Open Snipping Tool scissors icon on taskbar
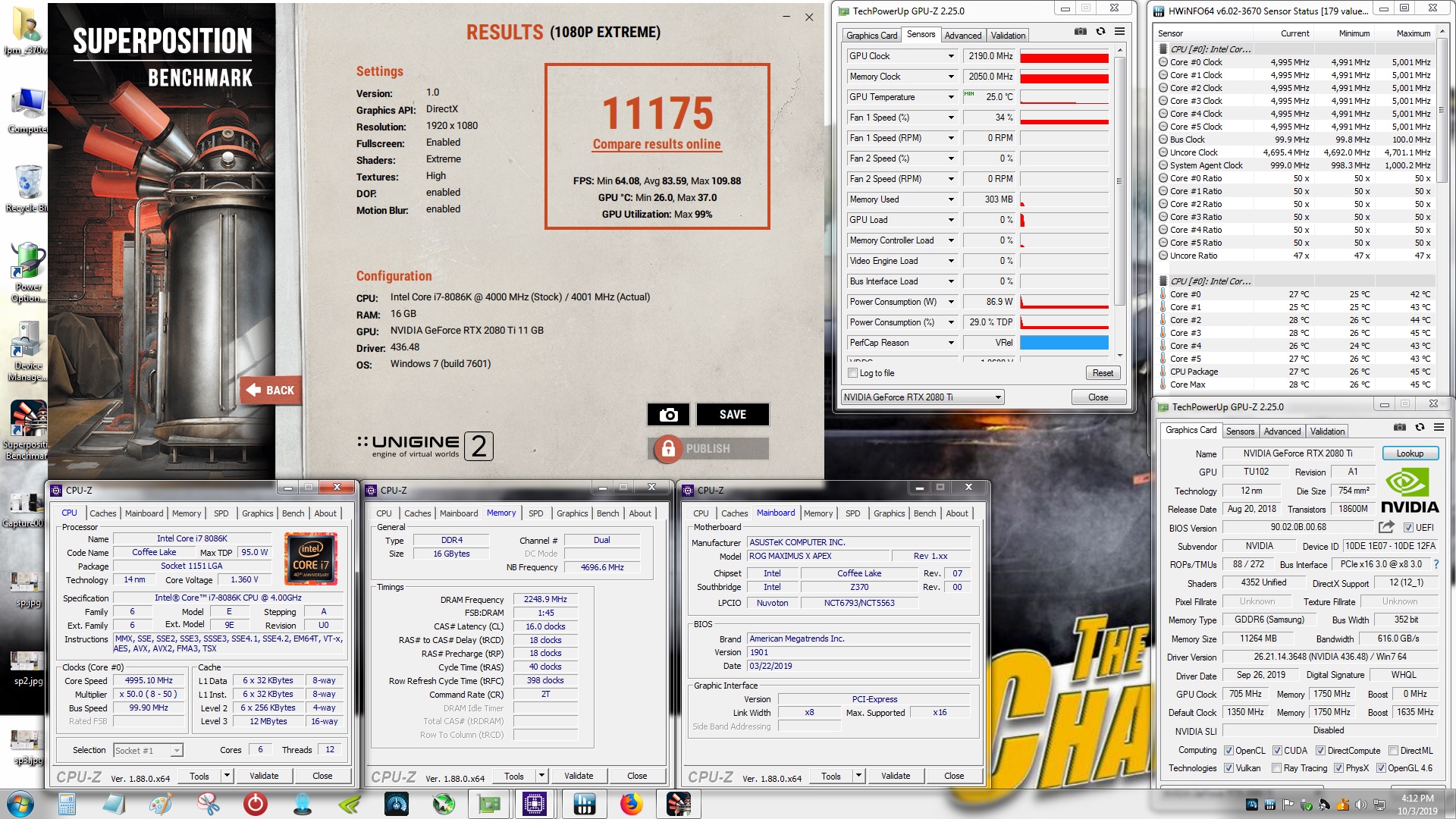The width and height of the screenshot is (1456, 819). [x=208, y=804]
